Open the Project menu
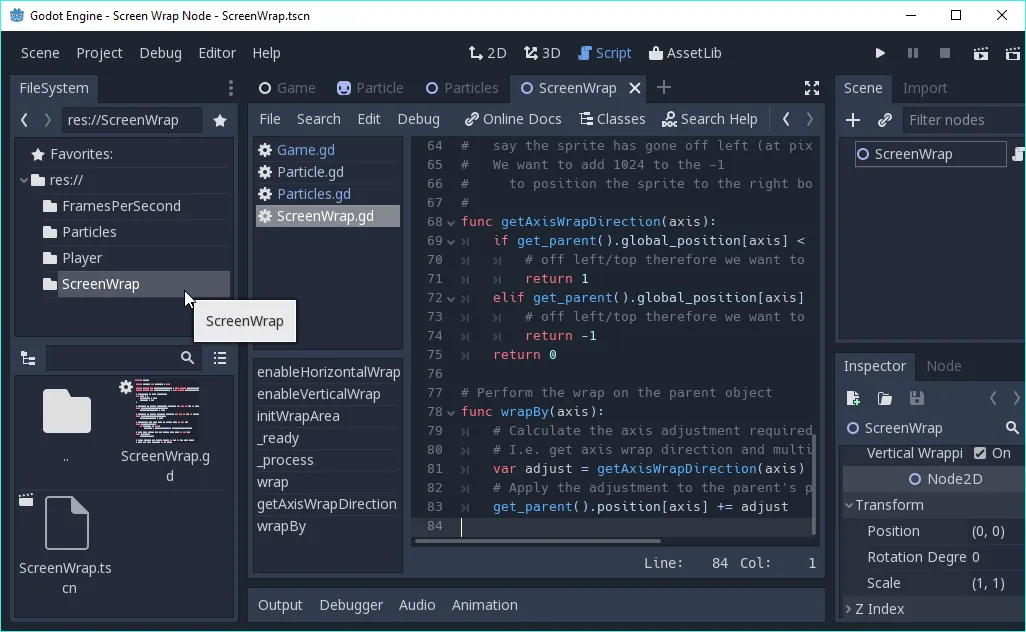The height and width of the screenshot is (632, 1026). (99, 54)
